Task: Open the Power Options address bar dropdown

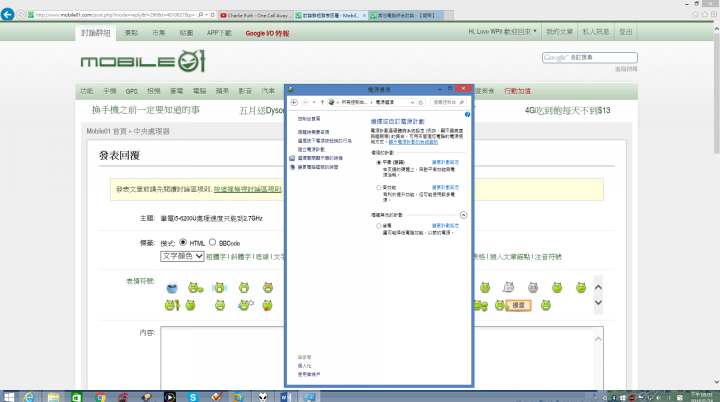Action: tap(412, 102)
